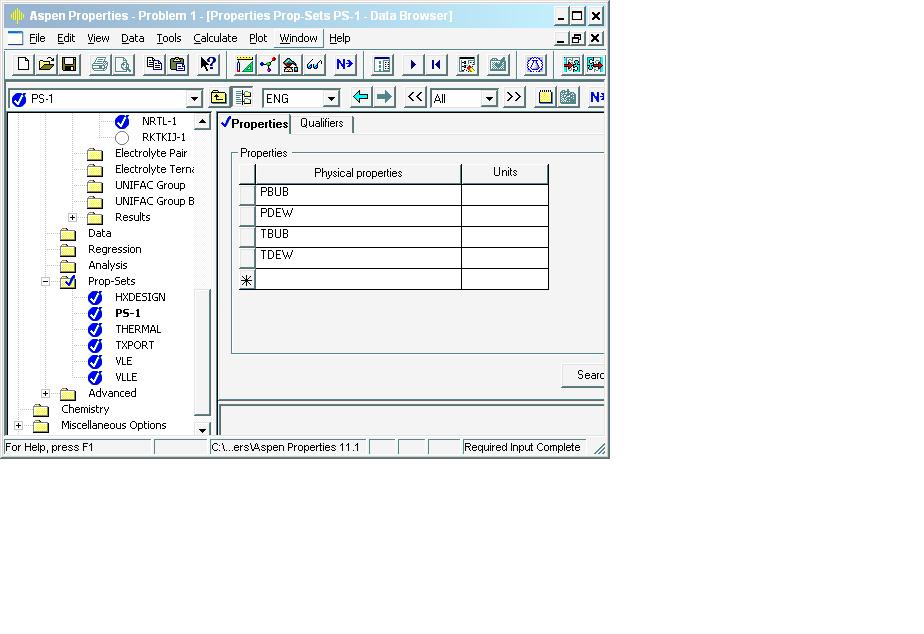
Task: Open the Control Panel icon in toolbar
Action: tap(382, 64)
